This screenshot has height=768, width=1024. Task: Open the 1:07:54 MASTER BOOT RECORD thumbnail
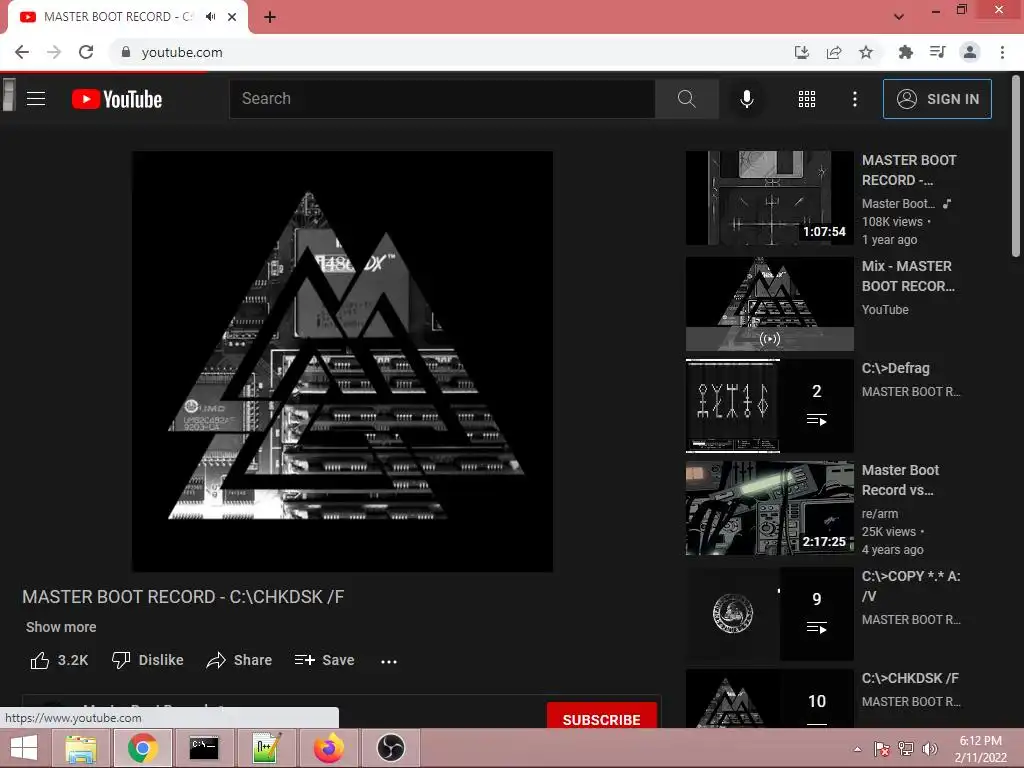point(769,198)
